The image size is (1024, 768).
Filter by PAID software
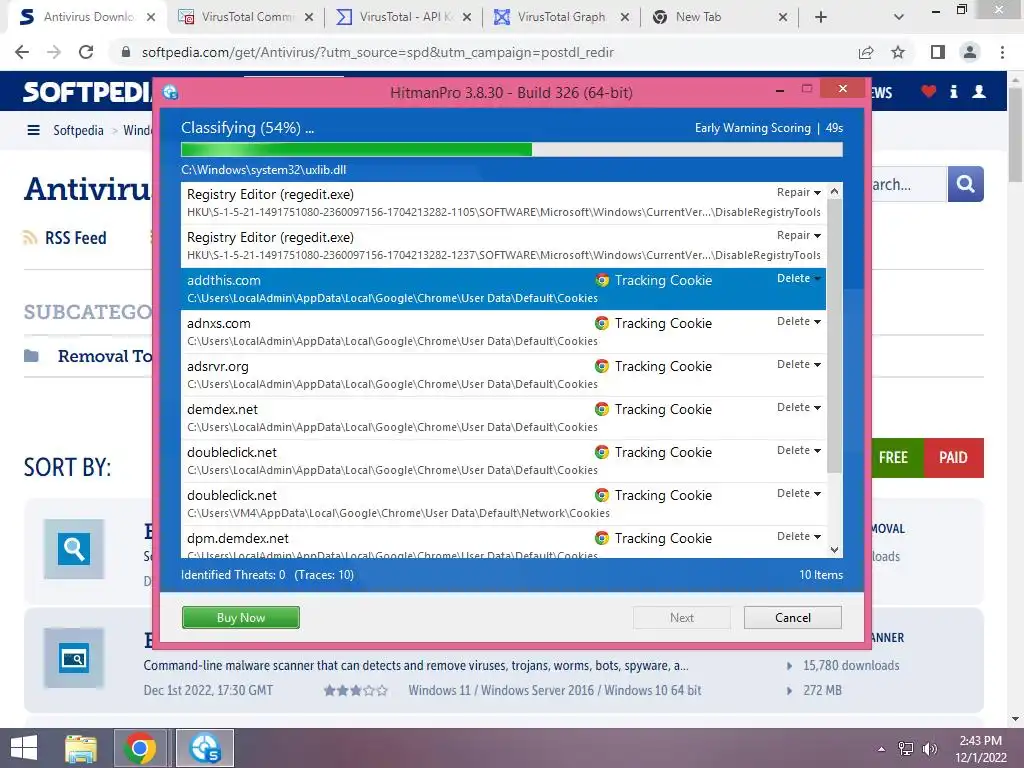click(953, 458)
